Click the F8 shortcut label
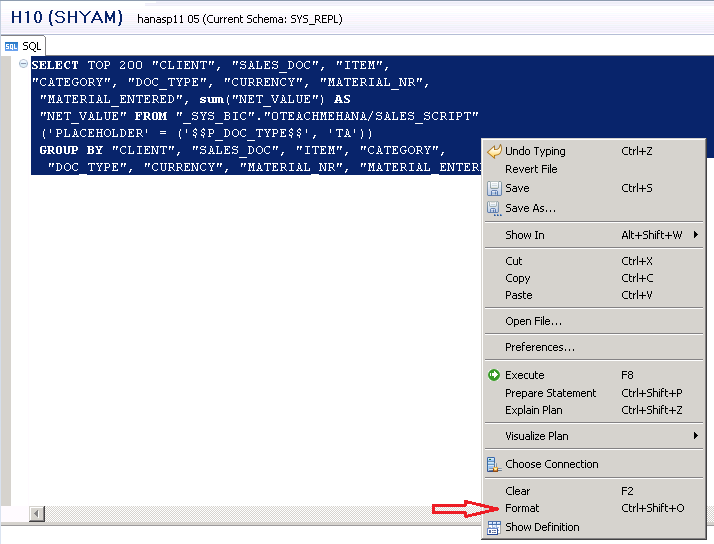714x544 pixels. click(x=627, y=375)
